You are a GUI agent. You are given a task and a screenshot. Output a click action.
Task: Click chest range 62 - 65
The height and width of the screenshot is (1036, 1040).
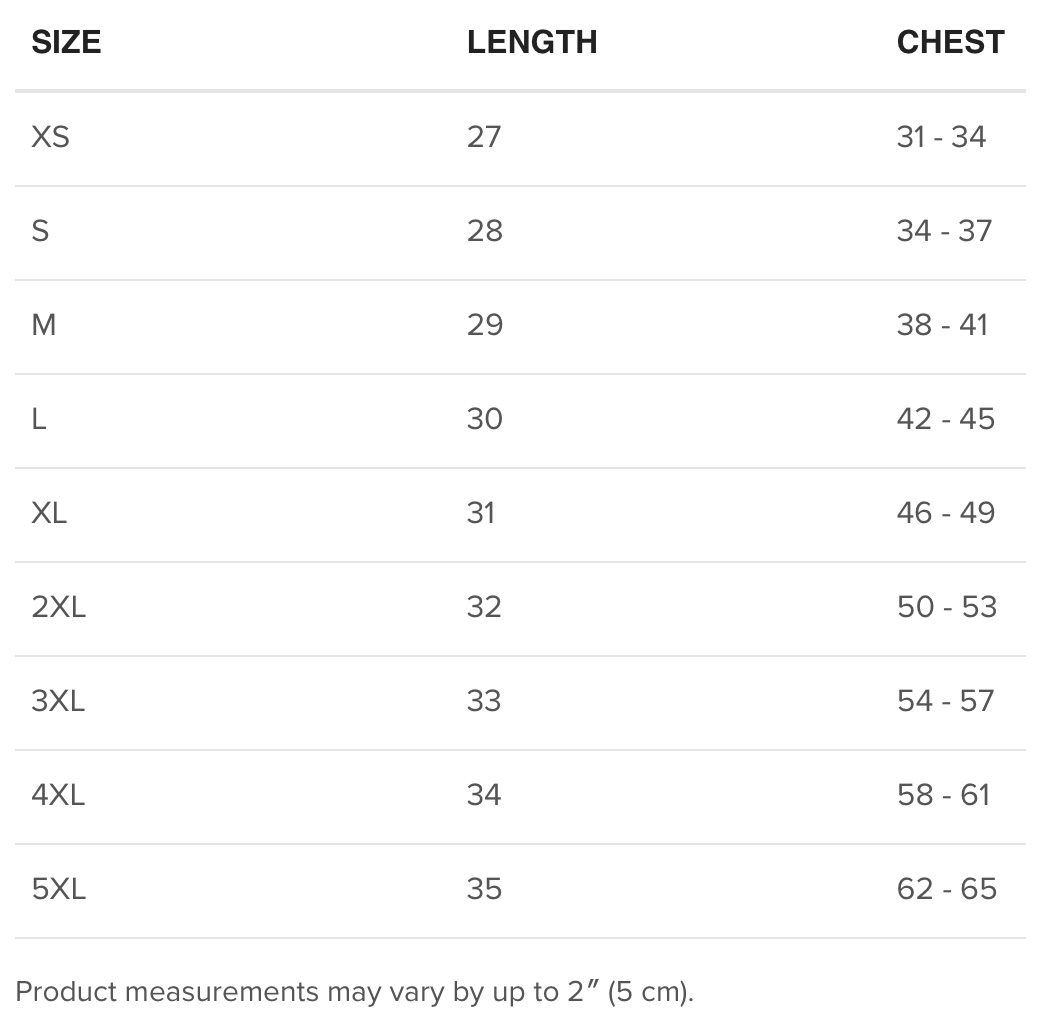point(947,889)
